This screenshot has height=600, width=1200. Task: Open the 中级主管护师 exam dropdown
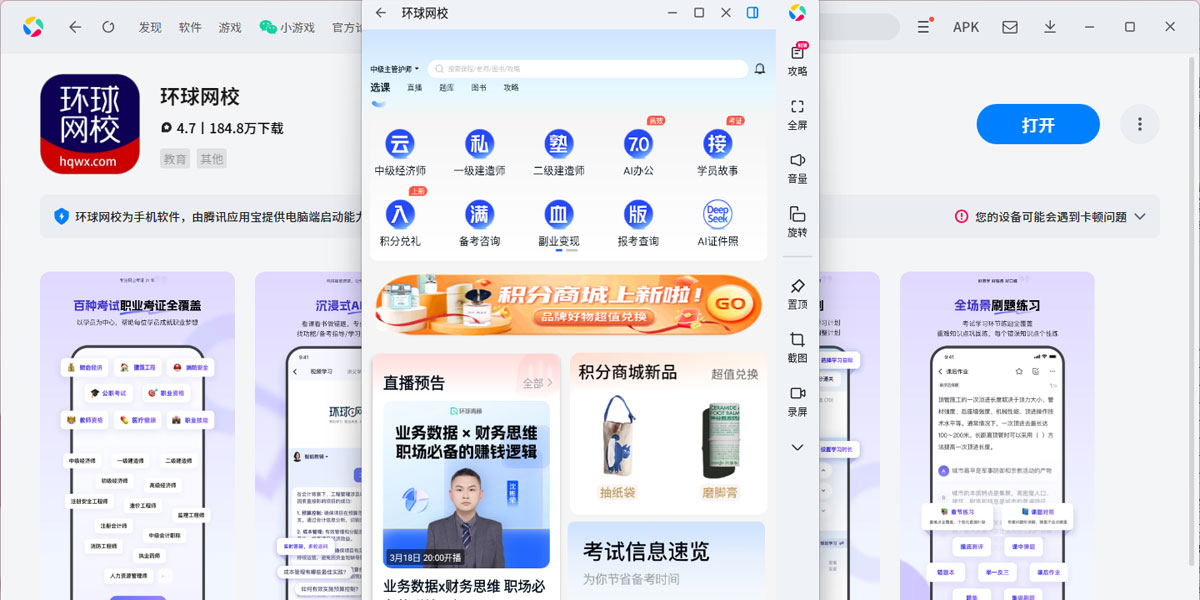point(395,69)
